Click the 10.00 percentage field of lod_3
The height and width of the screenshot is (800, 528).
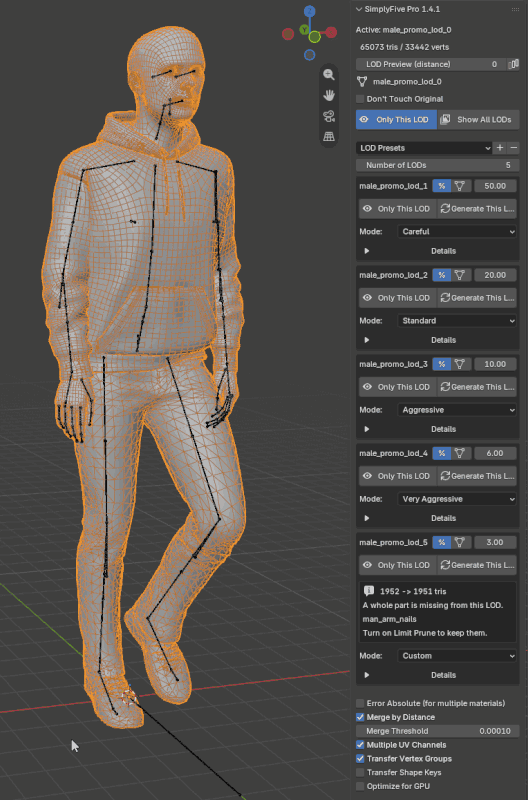[x=495, y=364]
